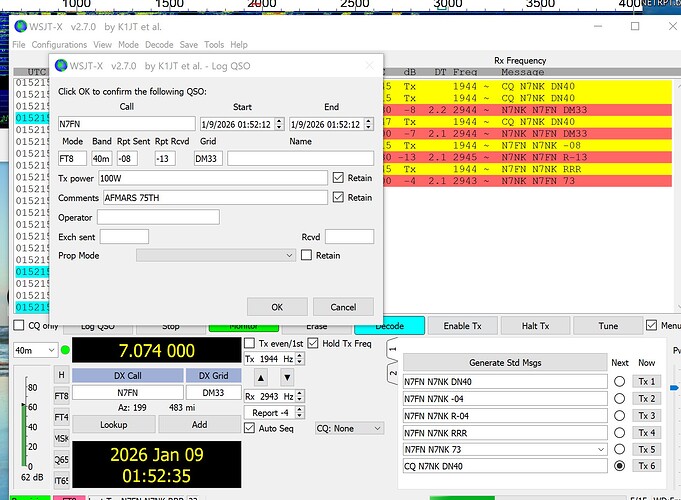Screen dimensions: 681x500
Task: Click the green progress bar in status bar
Action: [x=462, y=498]
